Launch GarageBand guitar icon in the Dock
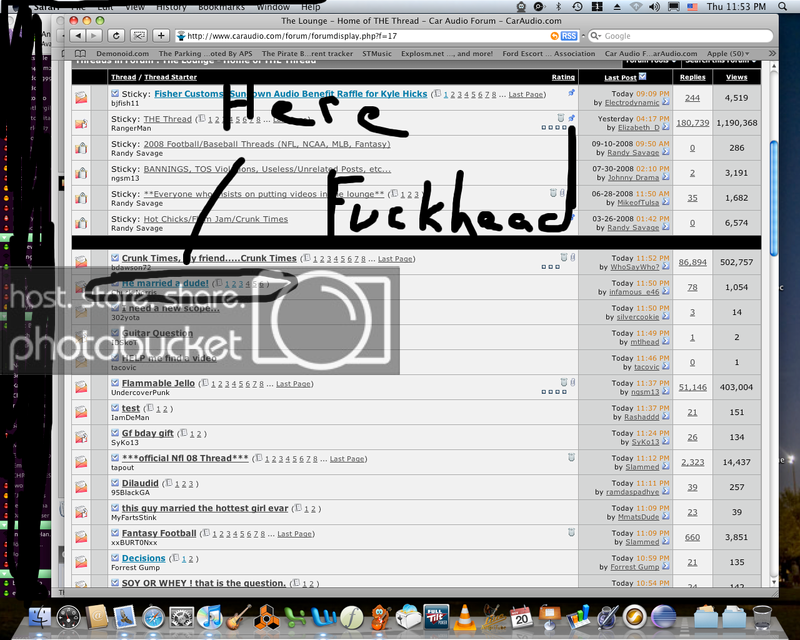The width and height of the screenshot is (800, 640). click(238, 618)
